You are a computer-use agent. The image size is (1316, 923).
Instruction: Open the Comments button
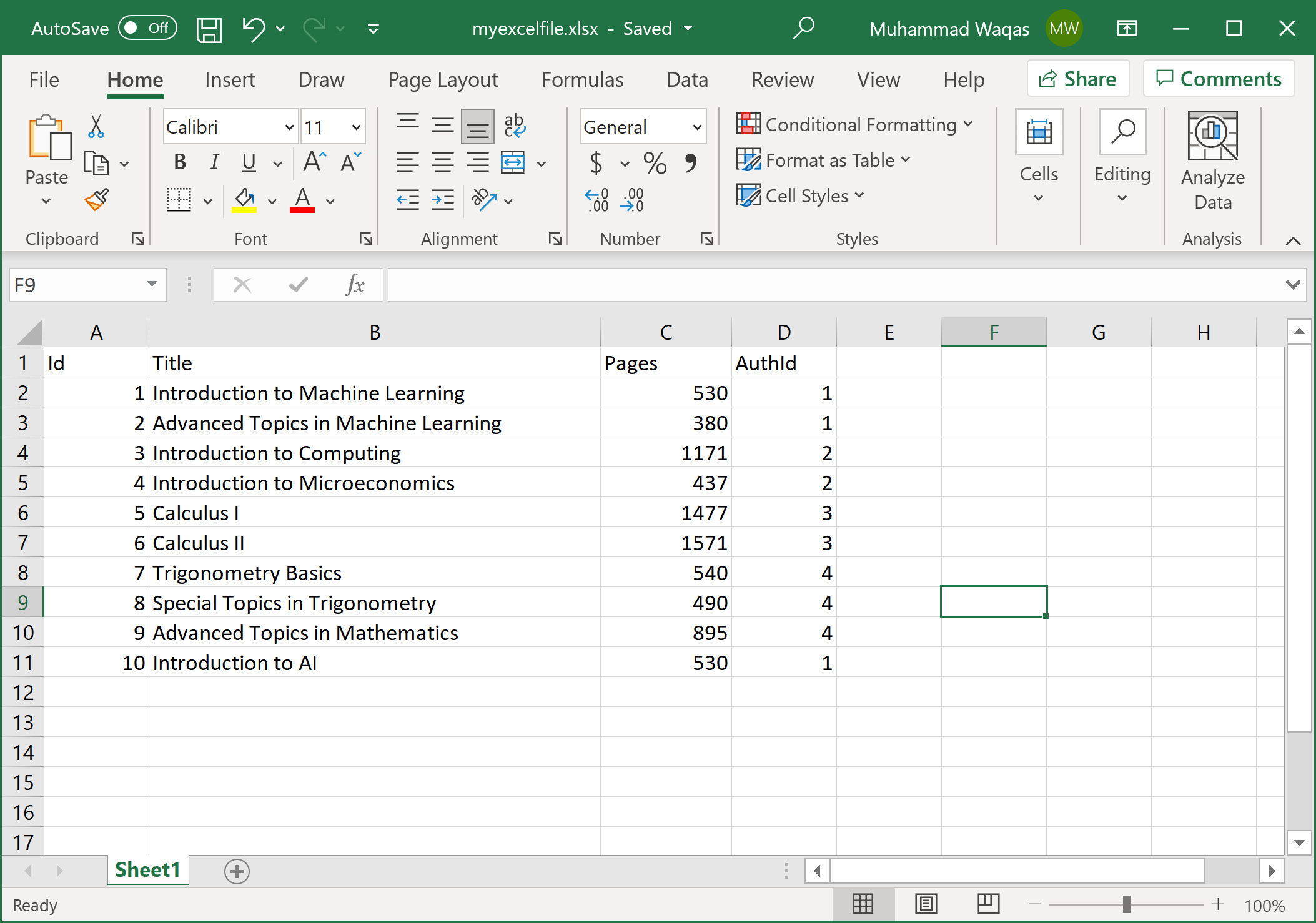1219,79
